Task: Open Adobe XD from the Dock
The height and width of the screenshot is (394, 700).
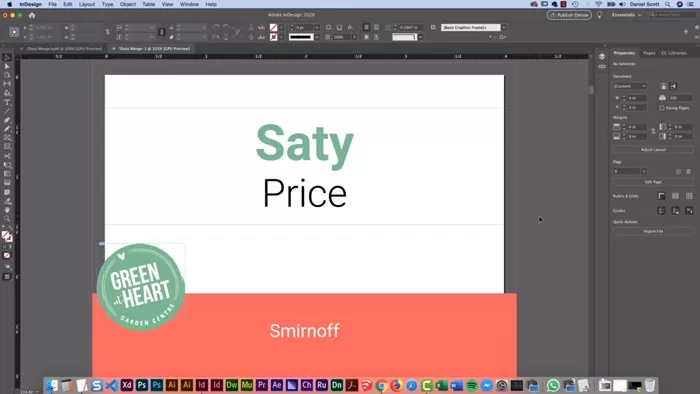Action: (x=127, y=385)
